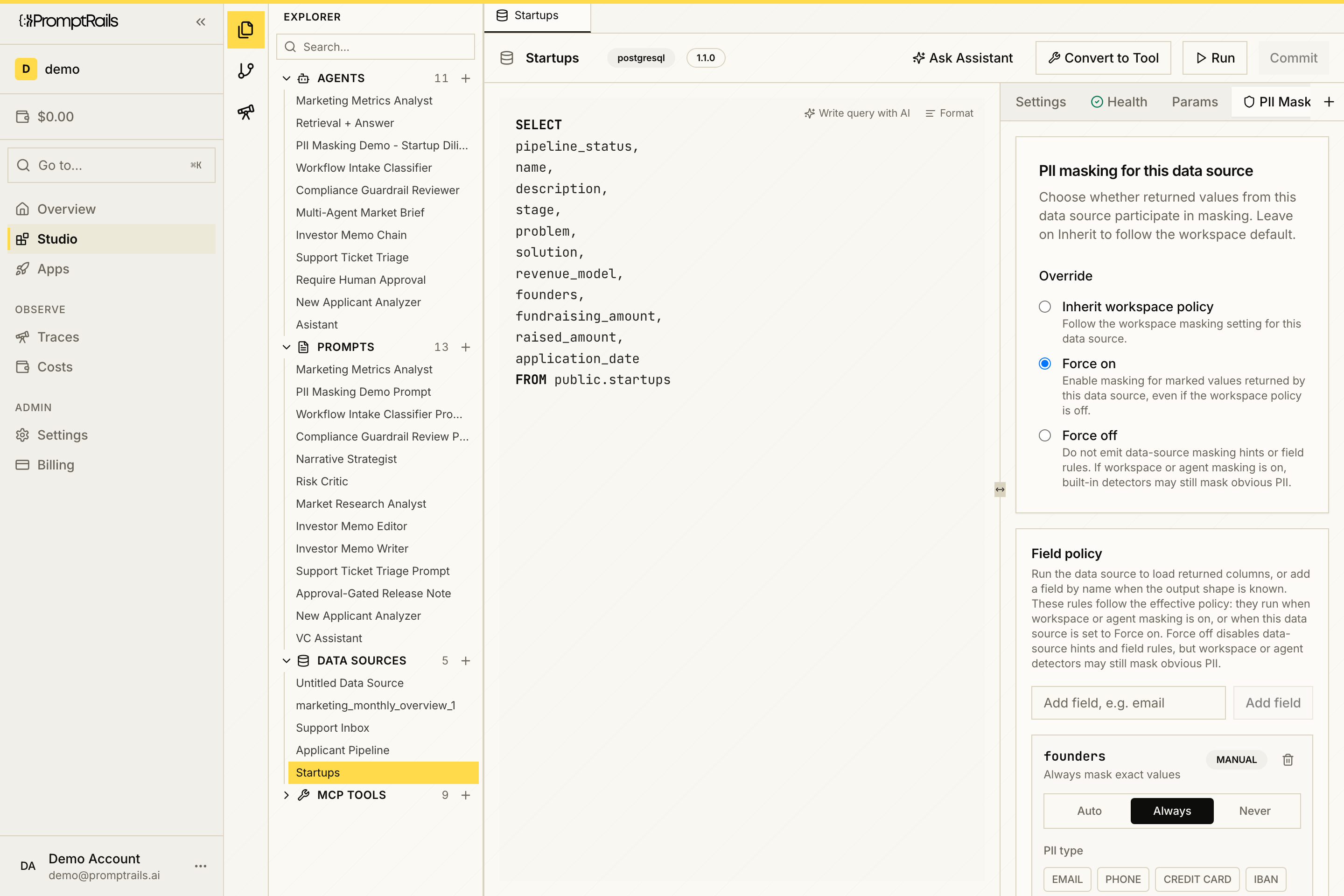Click the Go to... quick search field
This screenshot has width=1344, height=896.
(112, 165)
